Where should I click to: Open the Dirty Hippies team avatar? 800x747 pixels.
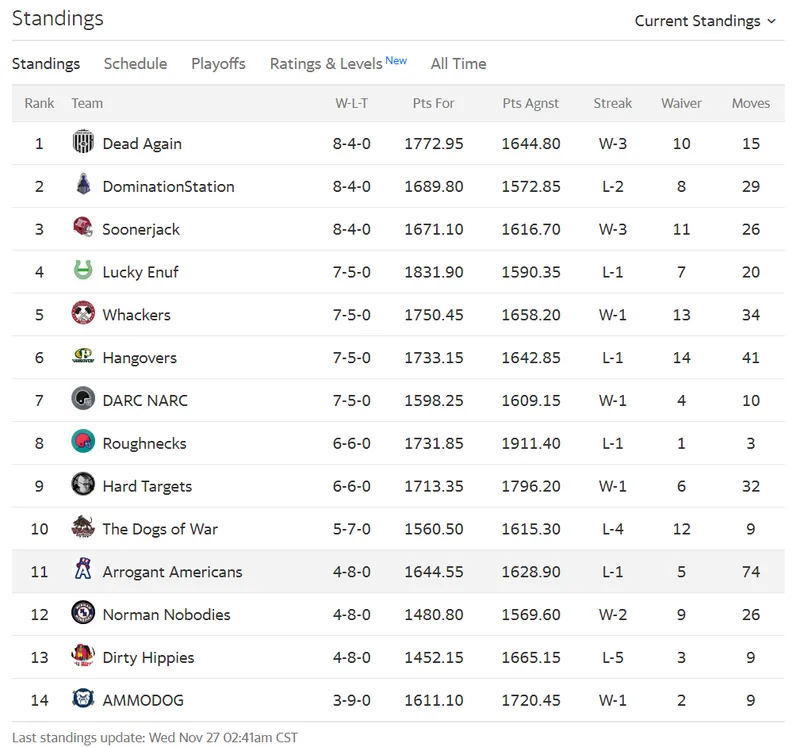pyautogui.click(x=83, y=656)
